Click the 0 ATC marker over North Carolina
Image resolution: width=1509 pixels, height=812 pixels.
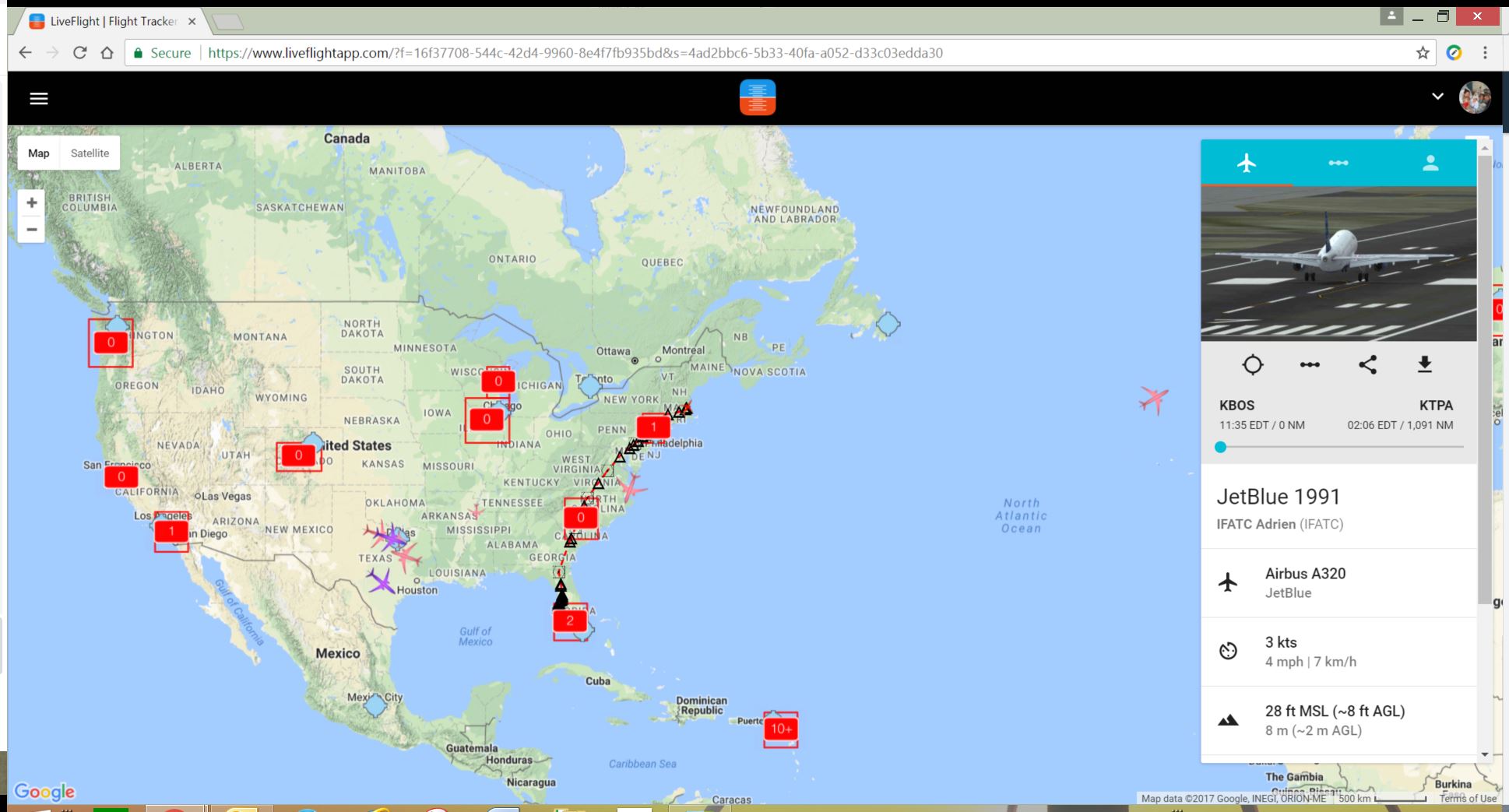coord(580,518)
